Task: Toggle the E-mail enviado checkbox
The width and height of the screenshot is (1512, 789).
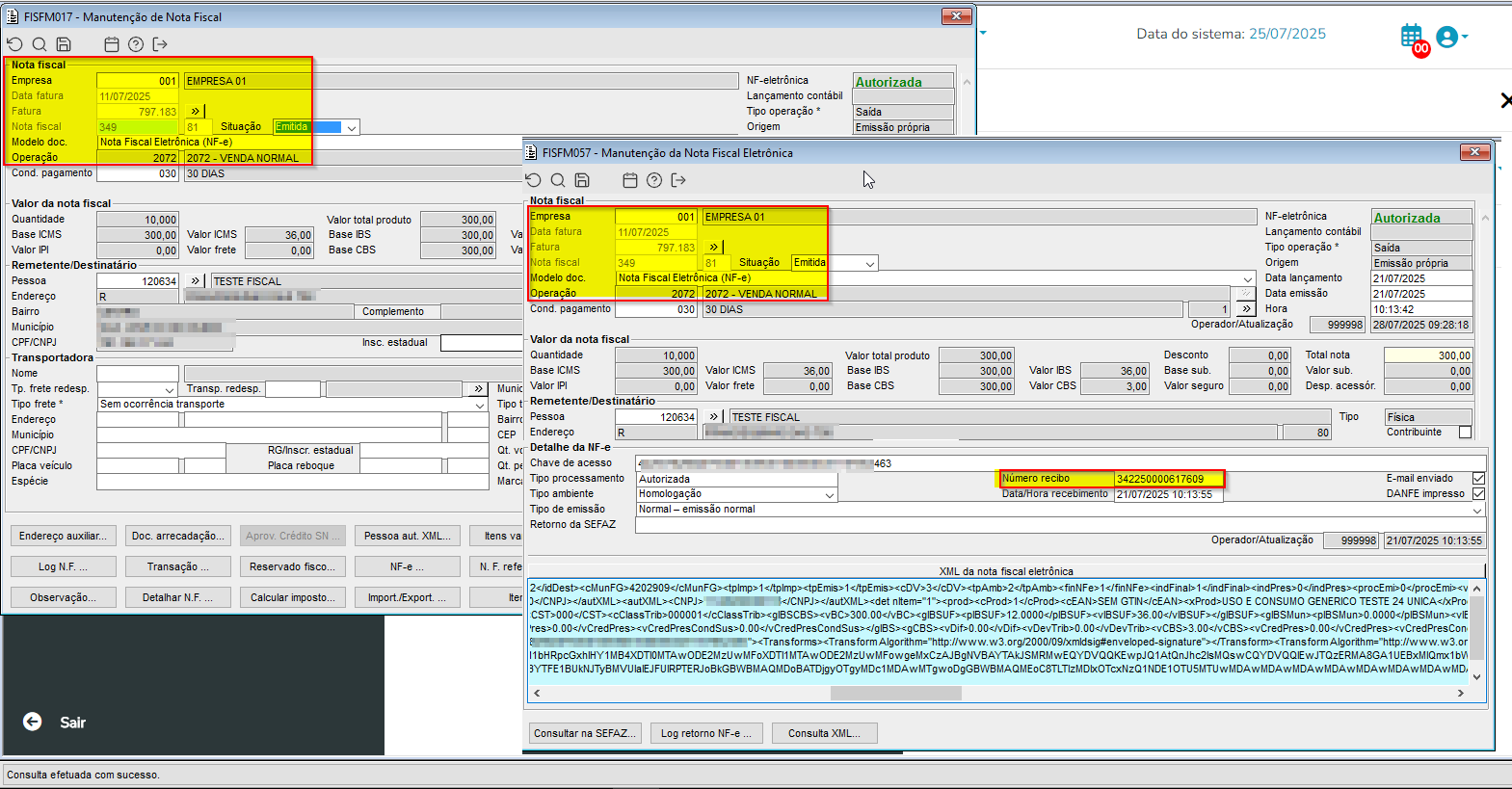Action: pos(1478,478)
